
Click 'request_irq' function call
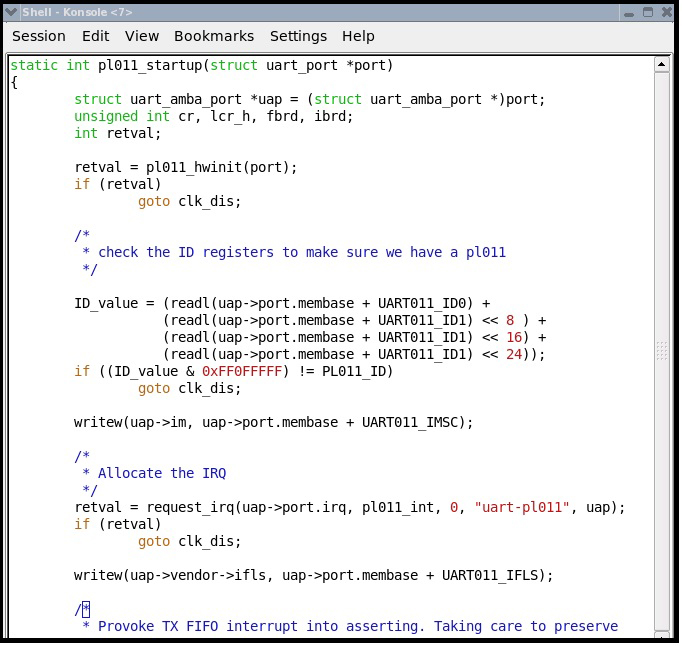[x=190, y=507]
